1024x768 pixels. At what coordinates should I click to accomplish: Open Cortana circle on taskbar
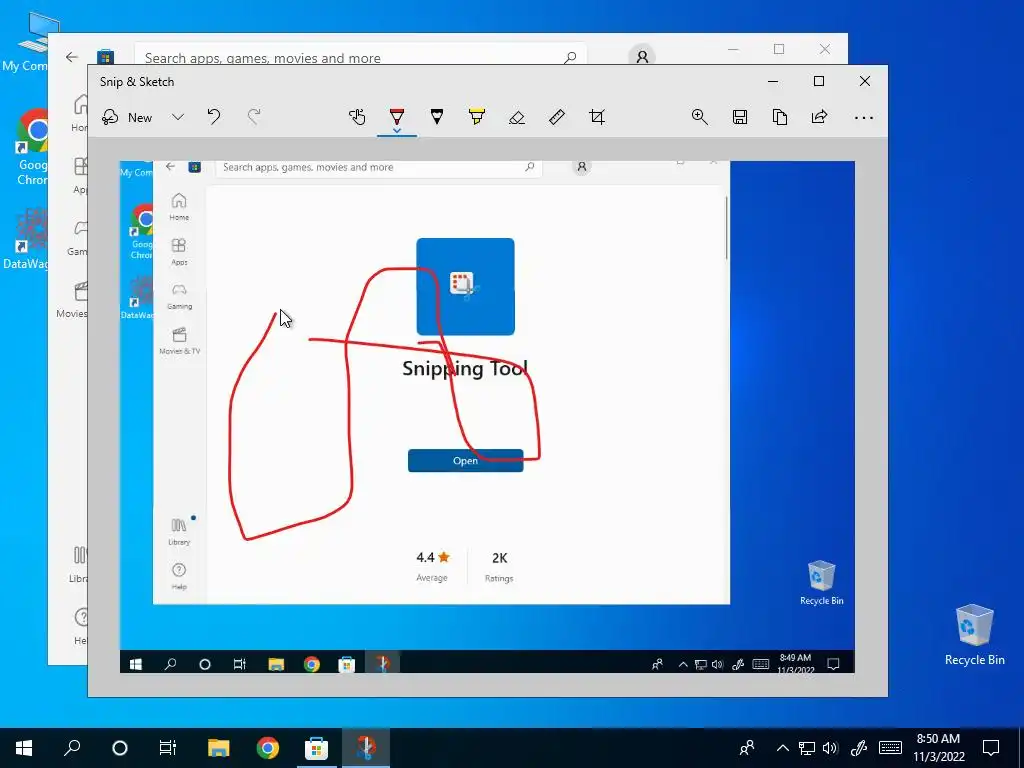pyautogui.click(x=120, y=748)
